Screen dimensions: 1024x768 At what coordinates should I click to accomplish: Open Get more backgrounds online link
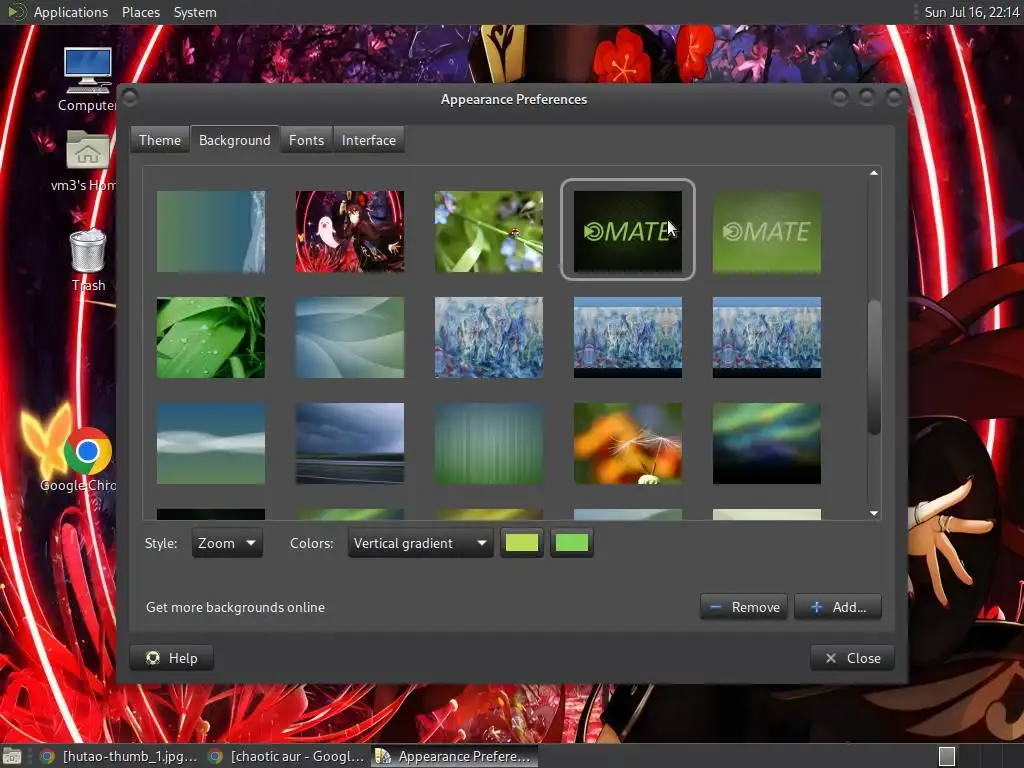pyautogui.click(x=235, y=607)
